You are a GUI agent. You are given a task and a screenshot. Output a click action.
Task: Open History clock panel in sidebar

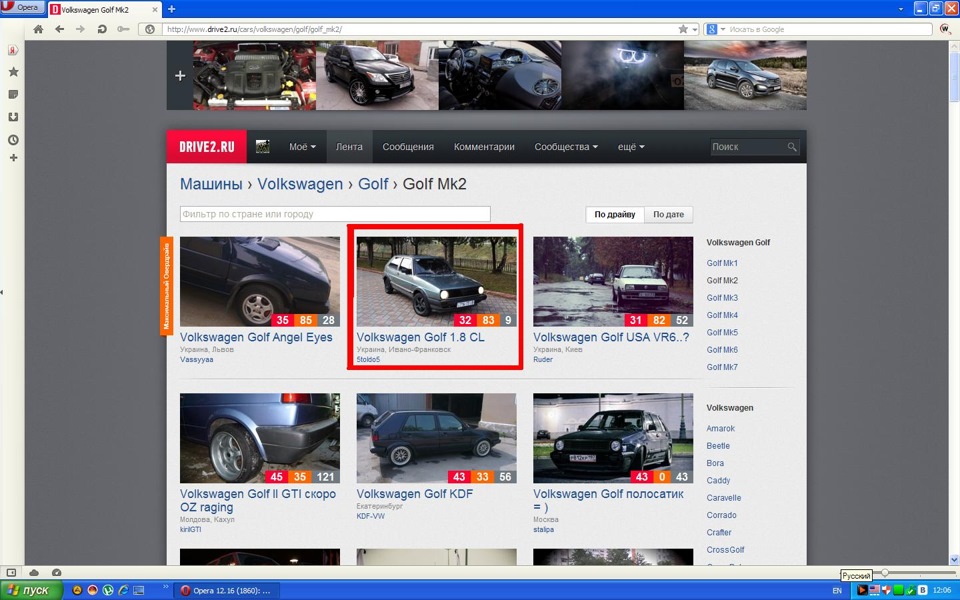[13, 140]
